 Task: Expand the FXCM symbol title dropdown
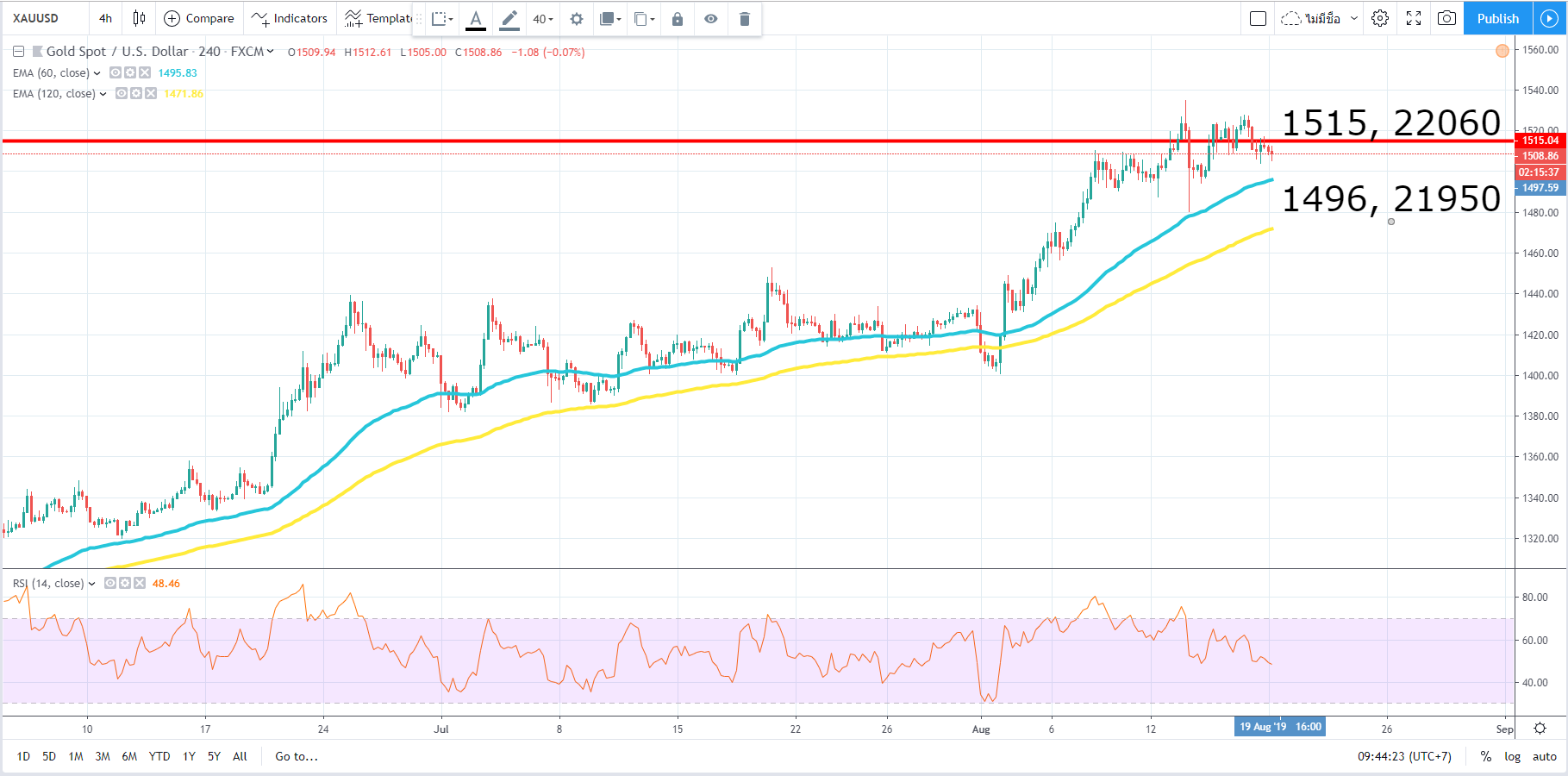click(270, 52)
